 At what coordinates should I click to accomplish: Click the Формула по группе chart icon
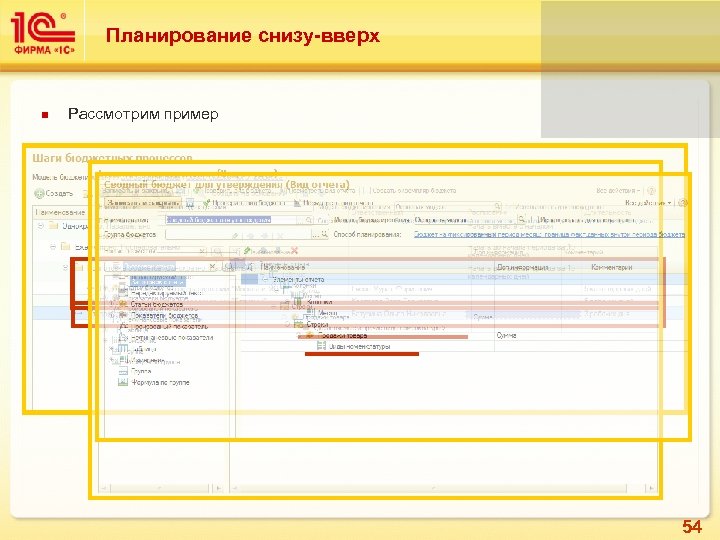tap(123, 382)
